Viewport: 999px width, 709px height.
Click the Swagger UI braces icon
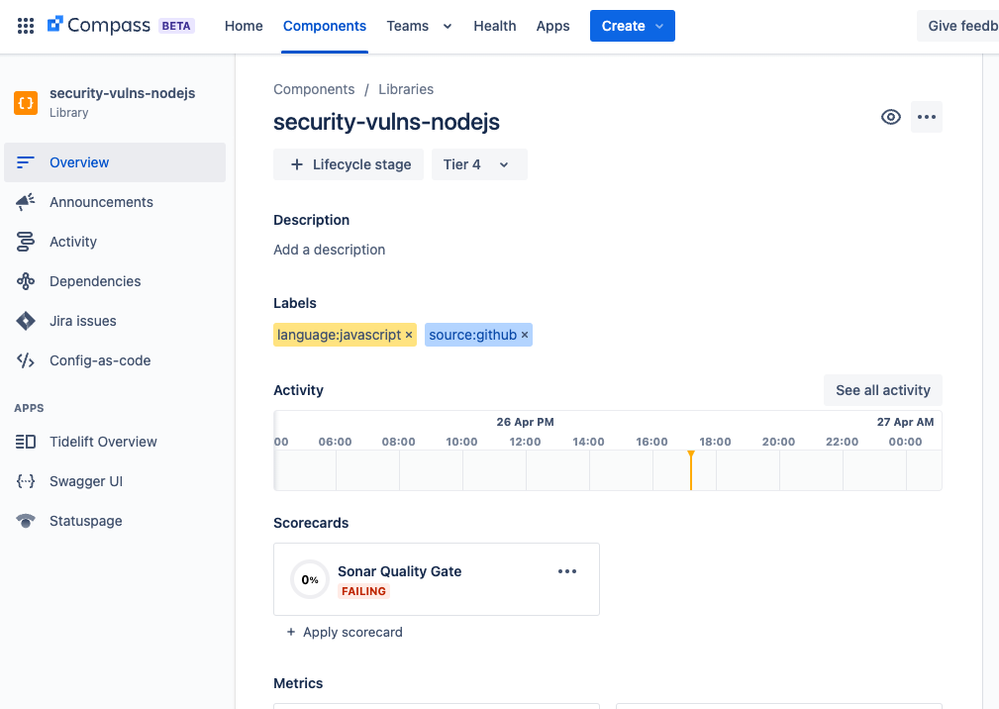pyautogui.click(x=25, y=481)
